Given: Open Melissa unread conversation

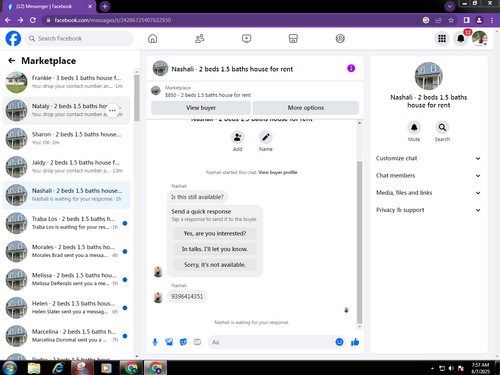Looking at the screenshot, I should [66, 279].
